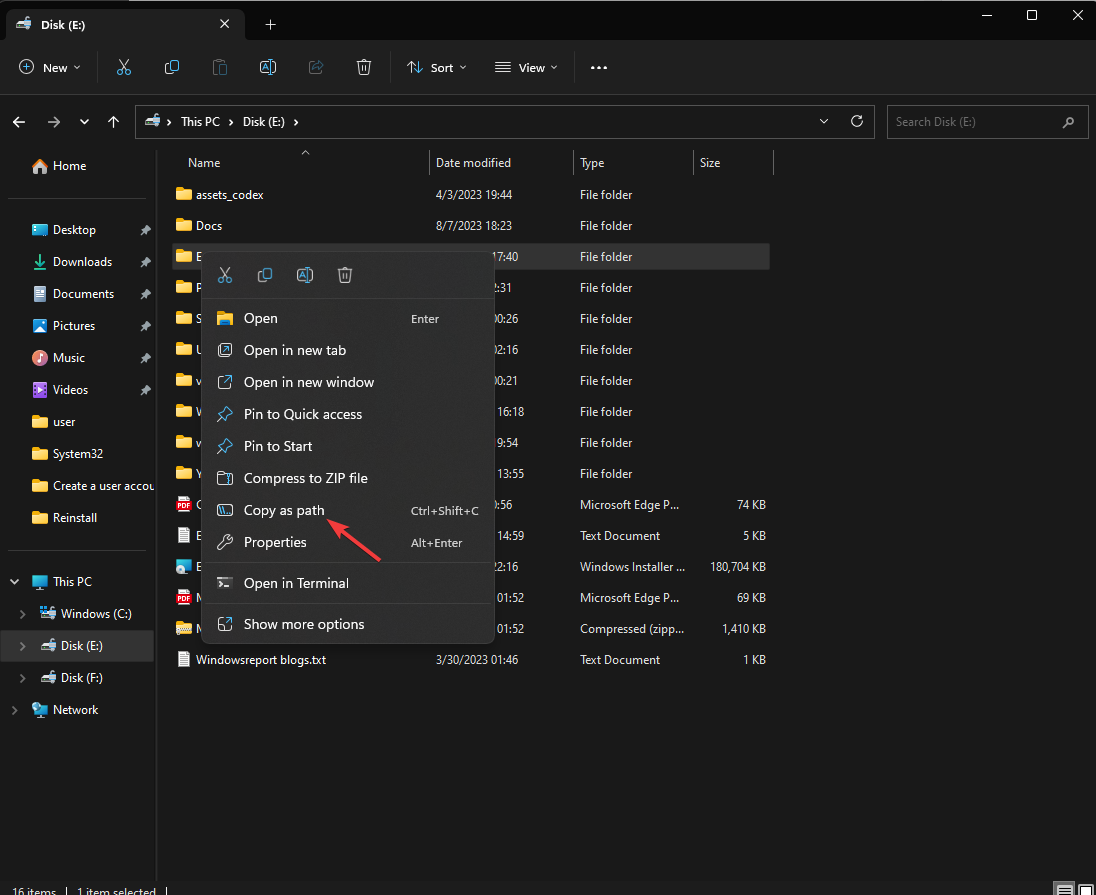Click the assets_codex folder icon
This screenshot has width=1096, height=895.
(x=184, y=194)
